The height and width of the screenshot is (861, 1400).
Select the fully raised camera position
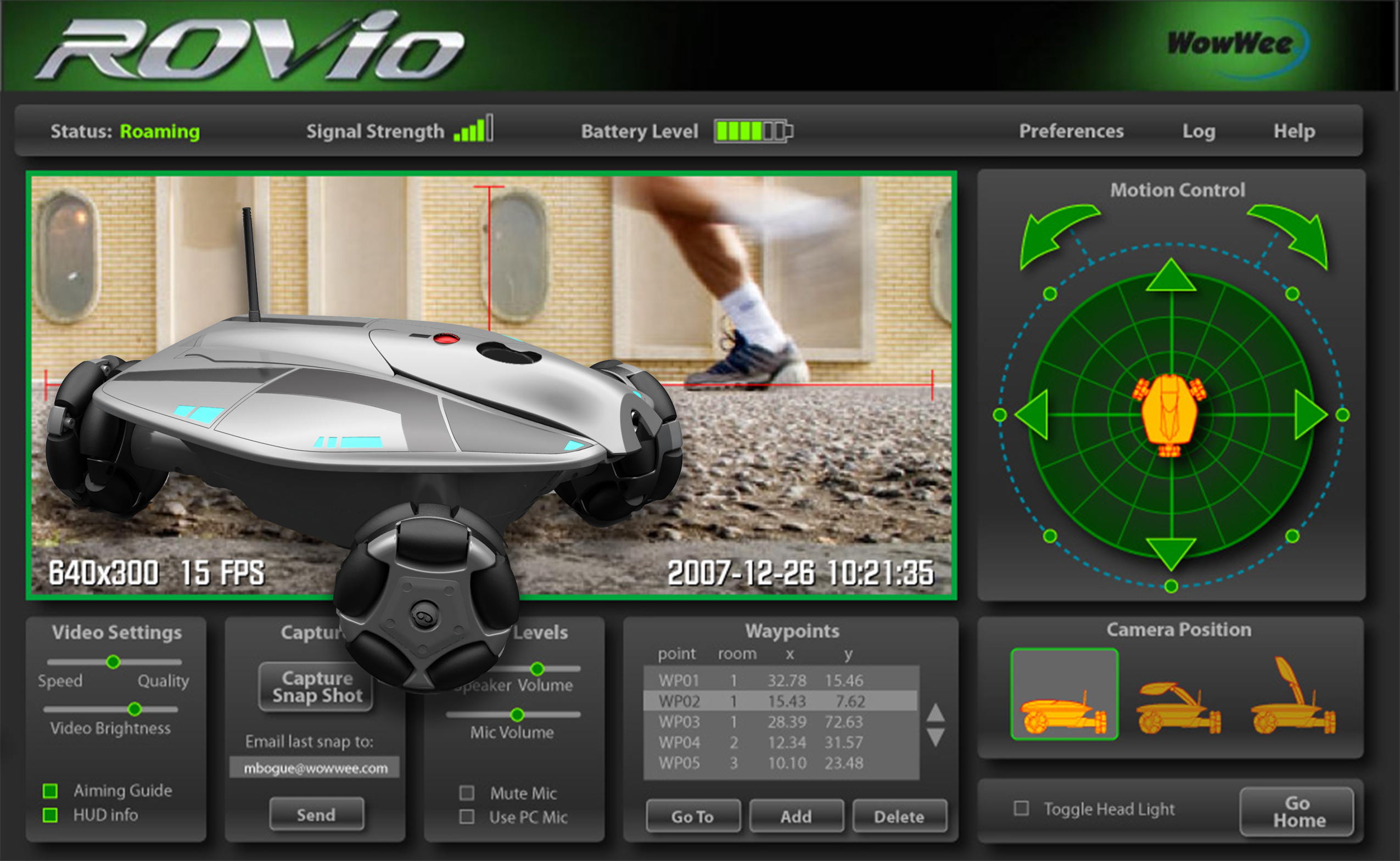(x=1293, y=695)
